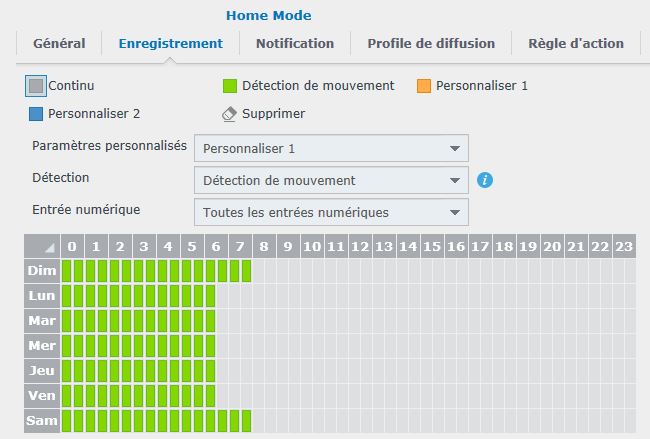The width and height of the screenshot is (650, 439).
Task: Select the entire Dim row header
Action: [x=42, y=271]
